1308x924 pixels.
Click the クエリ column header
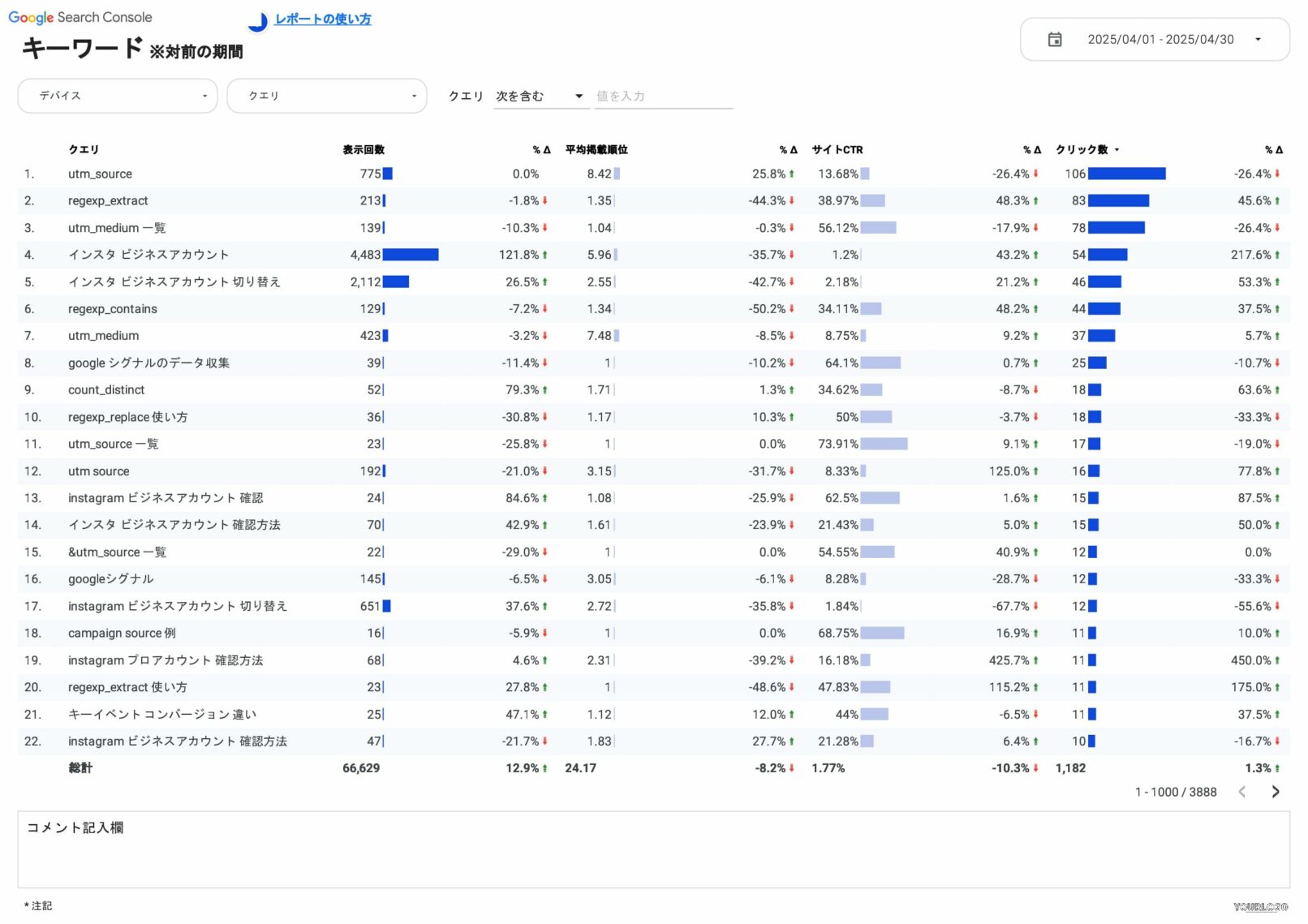pyautogui.click(x=84, y=150)
